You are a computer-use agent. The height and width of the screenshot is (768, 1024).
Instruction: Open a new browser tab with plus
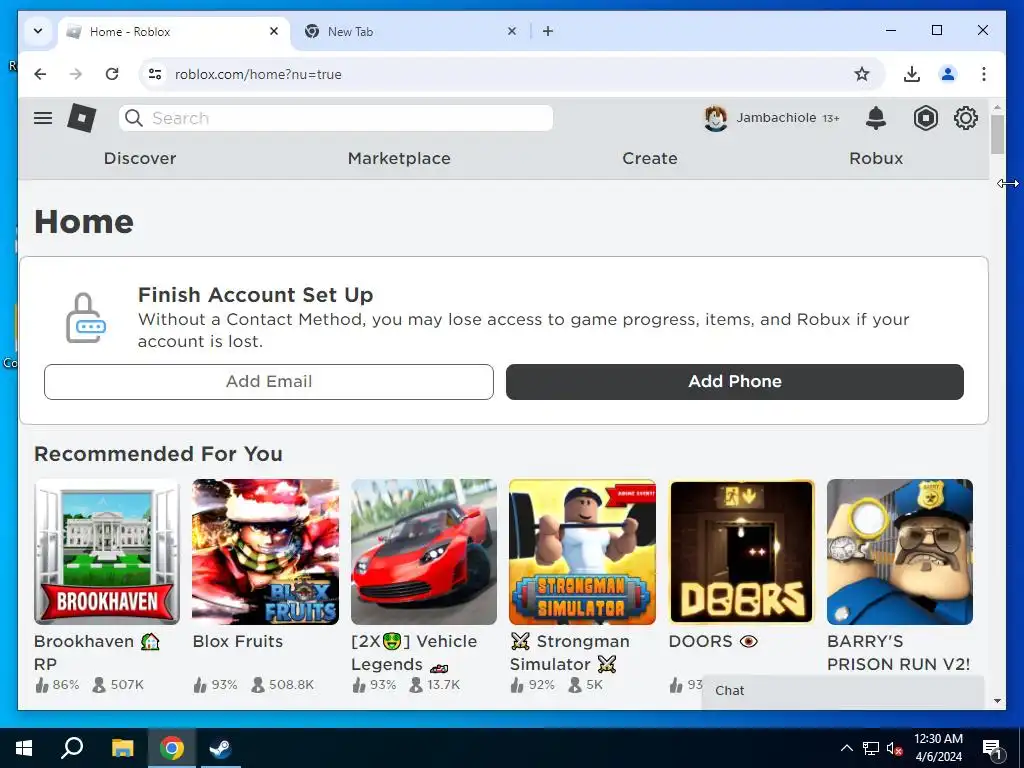click(x=547, y=31)
